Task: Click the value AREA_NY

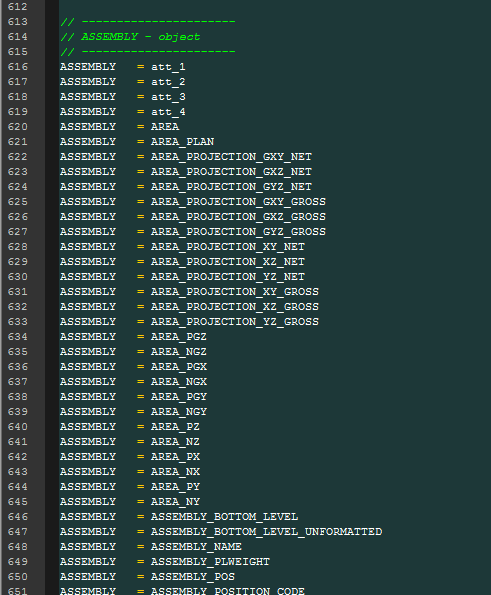Action: point(175,502)
